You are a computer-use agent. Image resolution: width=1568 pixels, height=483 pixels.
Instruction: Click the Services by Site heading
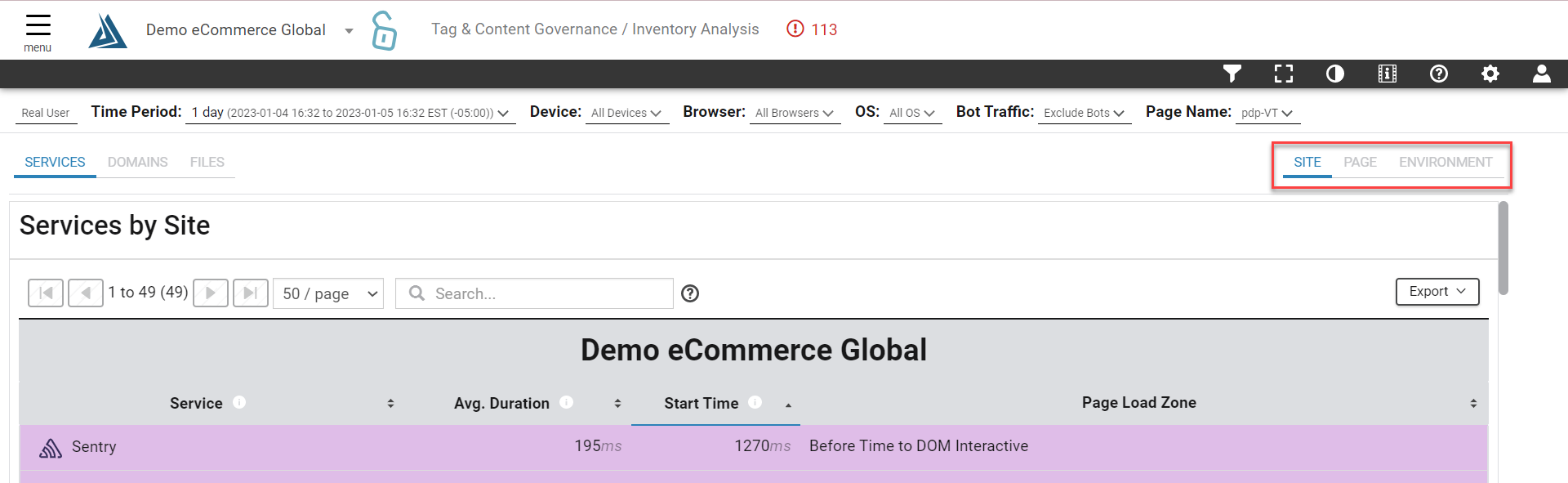click(x=114, y=226)
